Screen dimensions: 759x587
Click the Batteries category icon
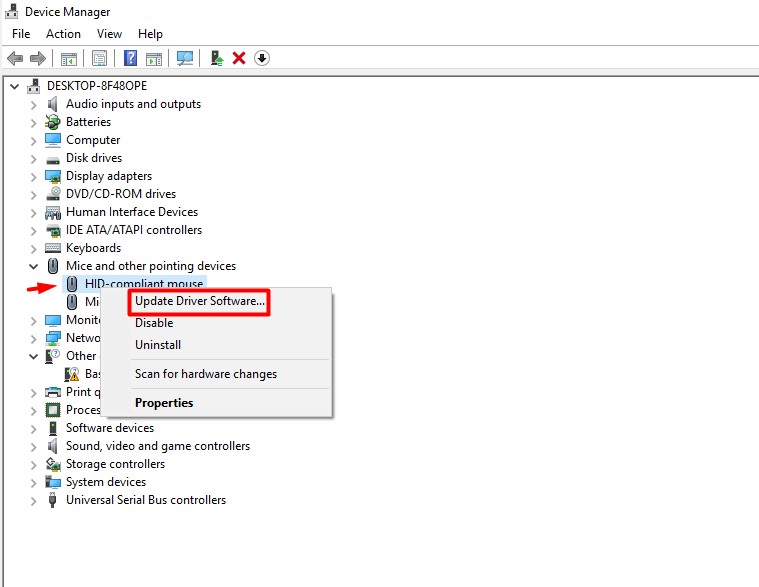[52, 122]
